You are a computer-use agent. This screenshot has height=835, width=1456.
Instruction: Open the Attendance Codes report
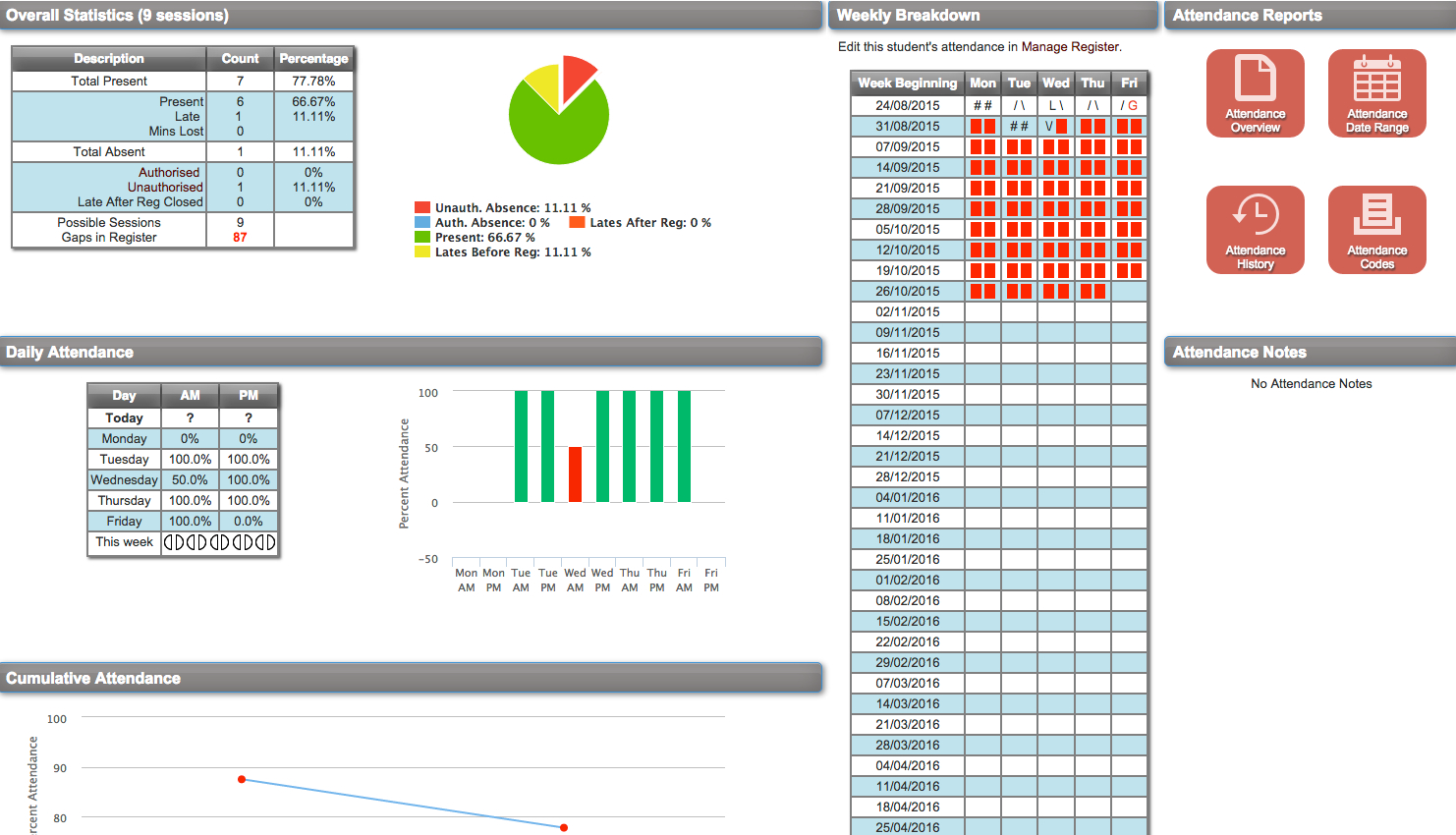pos(1376,229)
